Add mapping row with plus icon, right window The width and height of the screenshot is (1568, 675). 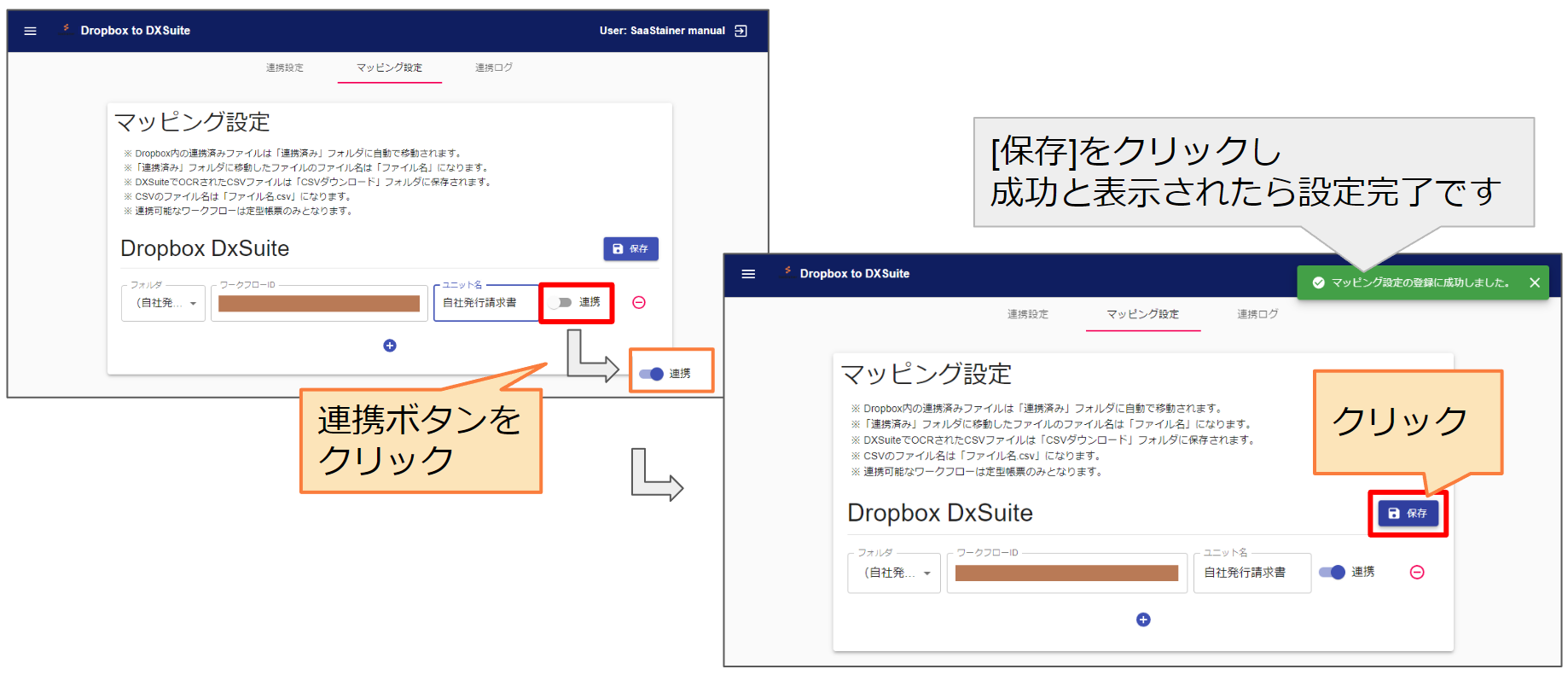click(x=1144, y=620)
